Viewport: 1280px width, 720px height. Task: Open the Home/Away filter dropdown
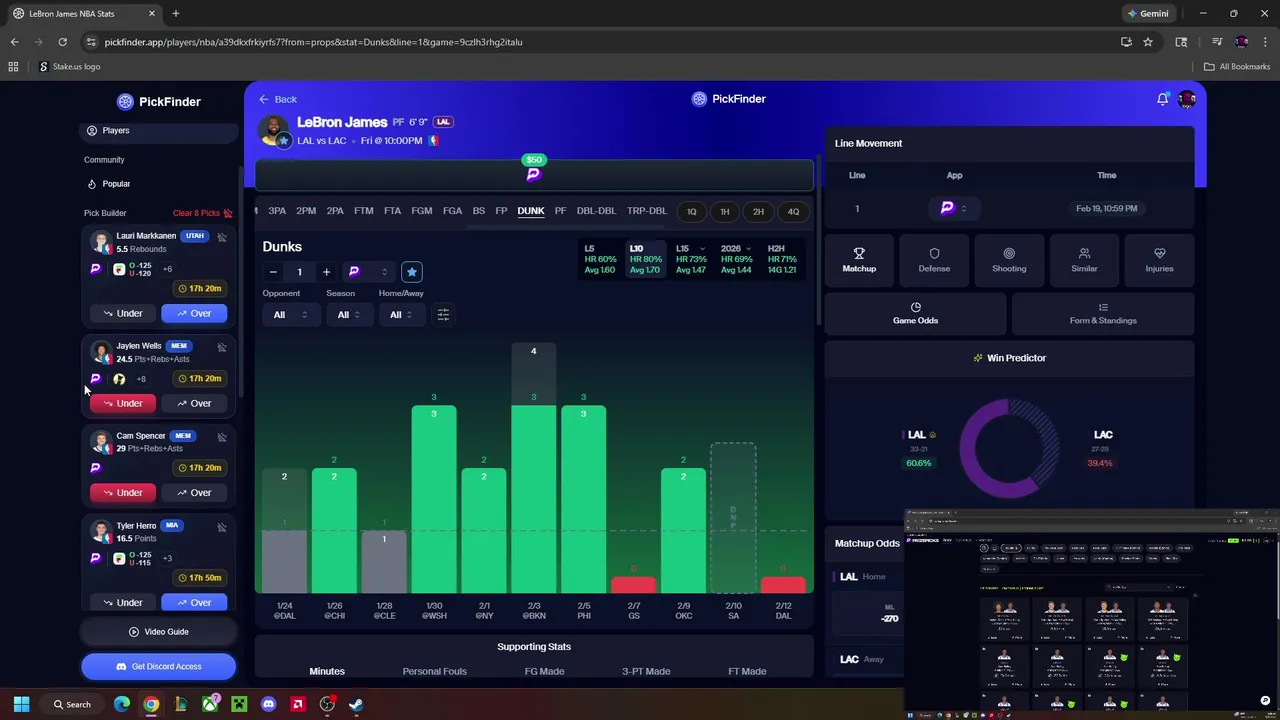pyautogui.click(x=402, y=314)
